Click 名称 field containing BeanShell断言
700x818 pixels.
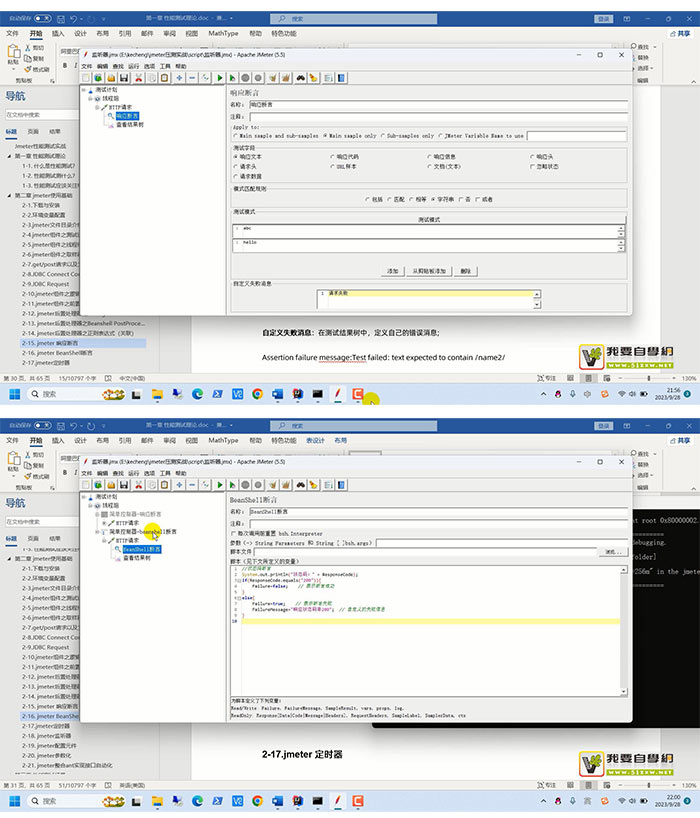click(x=438, y=512)
